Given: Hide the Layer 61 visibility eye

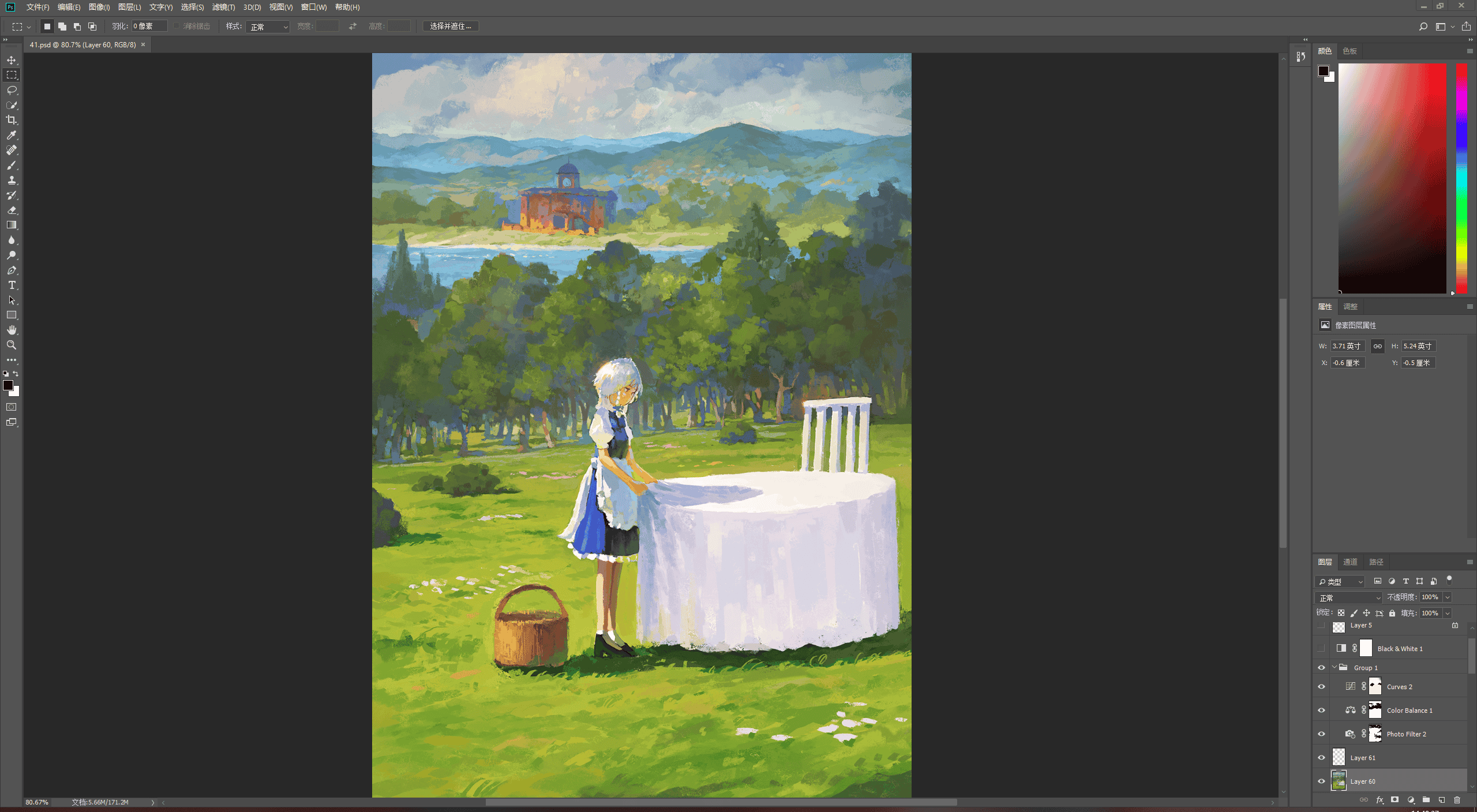Looking at the screenshot, I should pyautogui.click(x=1321, y=758).
